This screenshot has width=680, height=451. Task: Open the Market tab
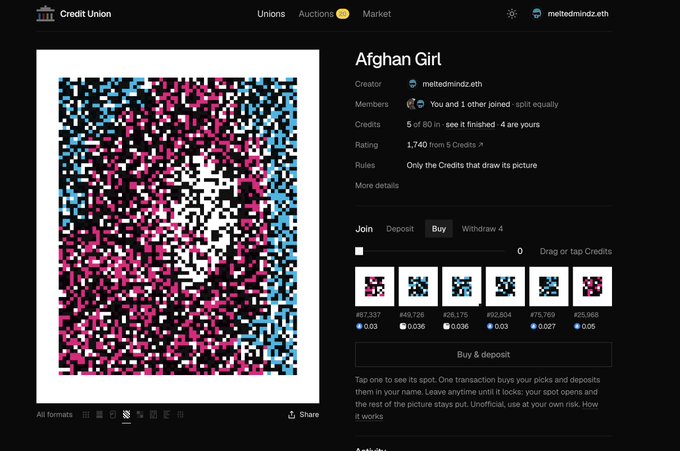pos(376,14)
